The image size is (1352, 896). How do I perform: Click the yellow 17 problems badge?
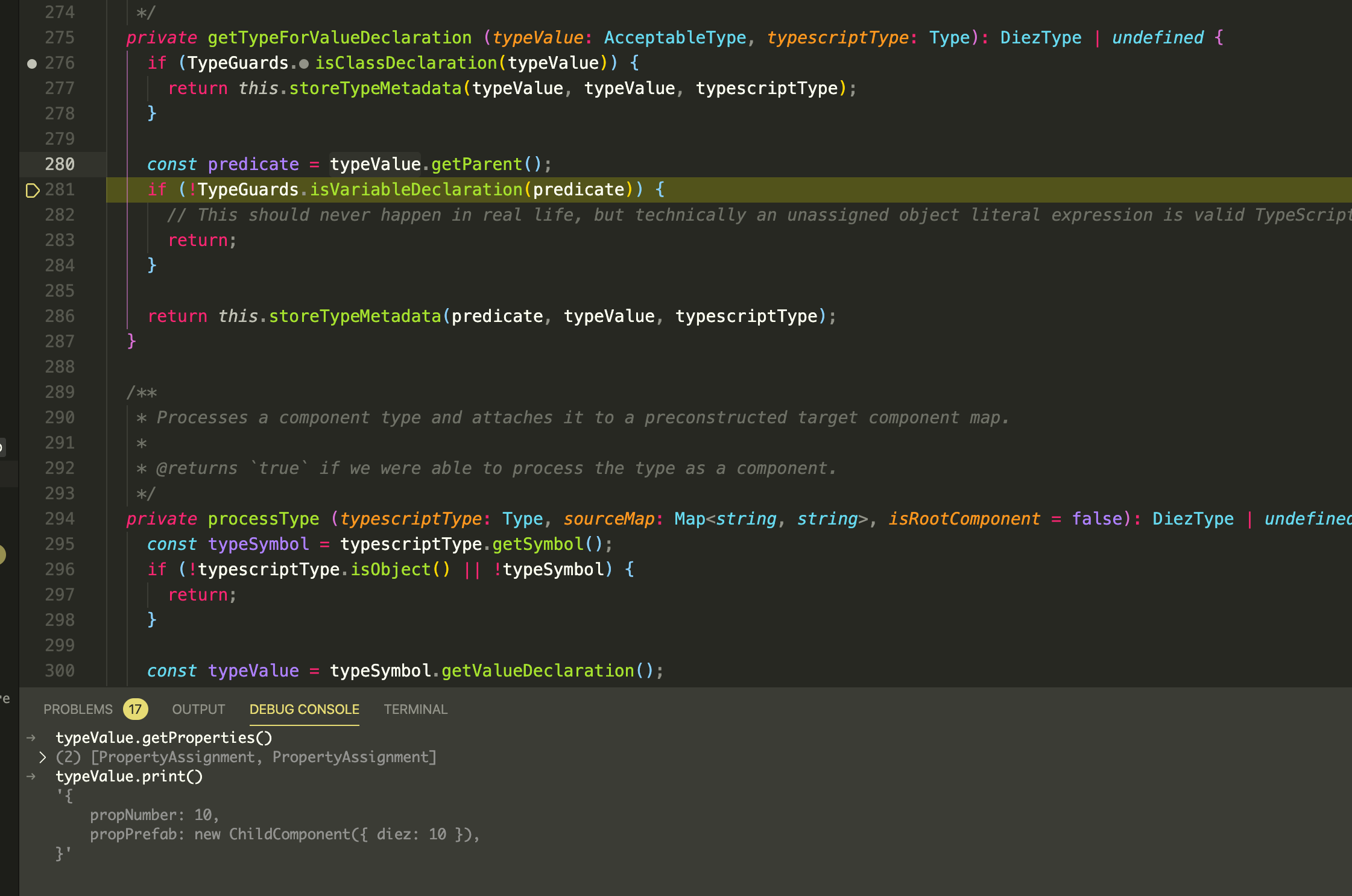click(135, 709)
